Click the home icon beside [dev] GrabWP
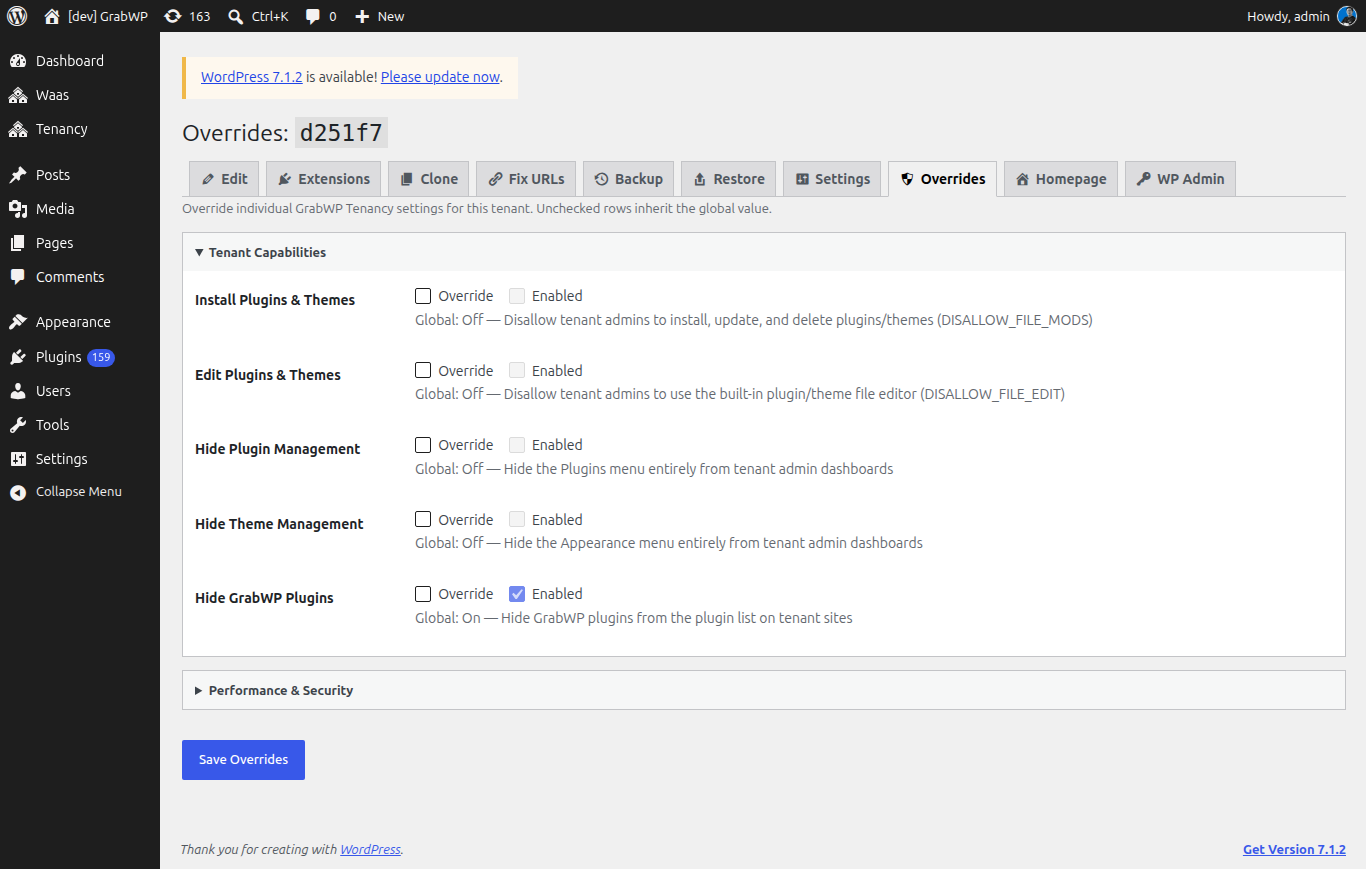1366x869 pixels. tap(52, 16)
